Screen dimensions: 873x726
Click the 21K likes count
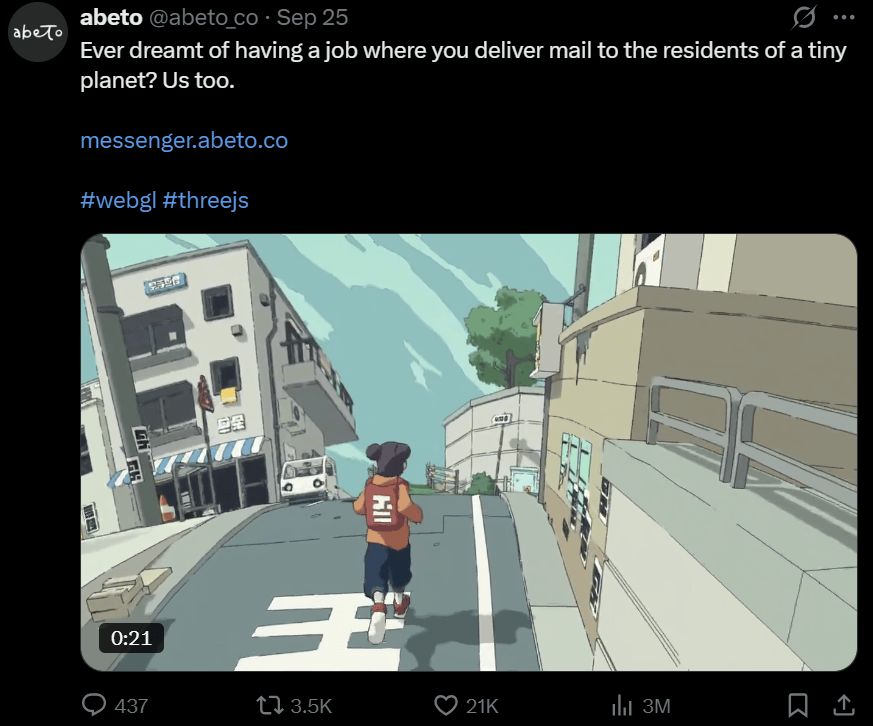click(x=482, y=706)
